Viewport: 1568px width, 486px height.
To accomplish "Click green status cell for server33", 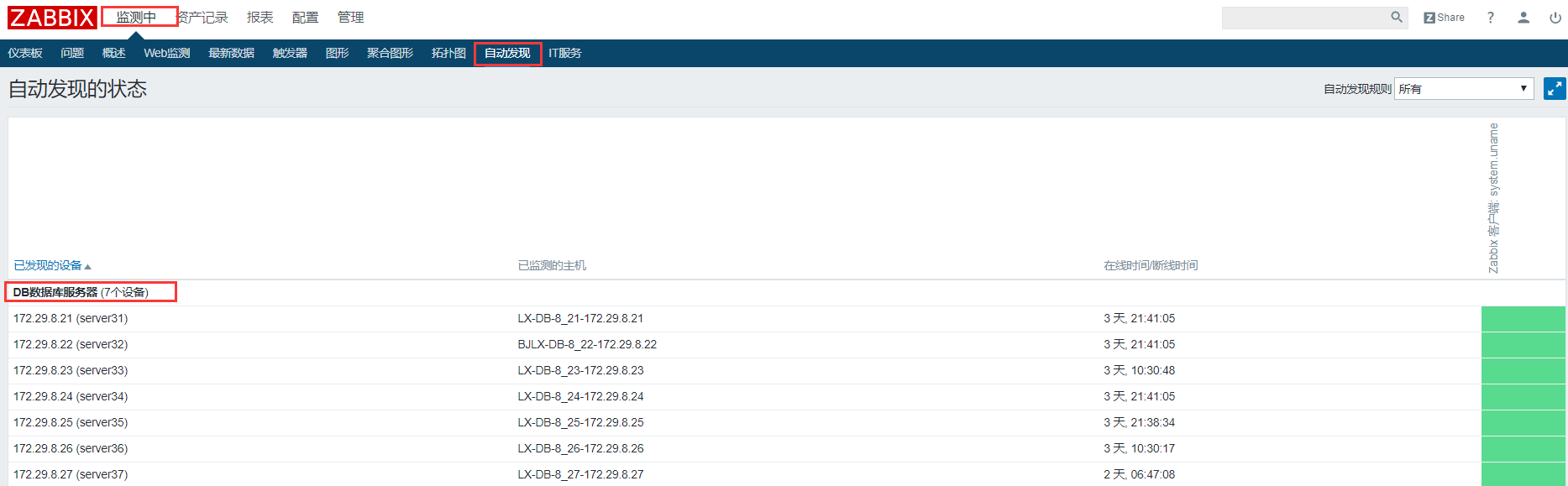I will 1523,371.
